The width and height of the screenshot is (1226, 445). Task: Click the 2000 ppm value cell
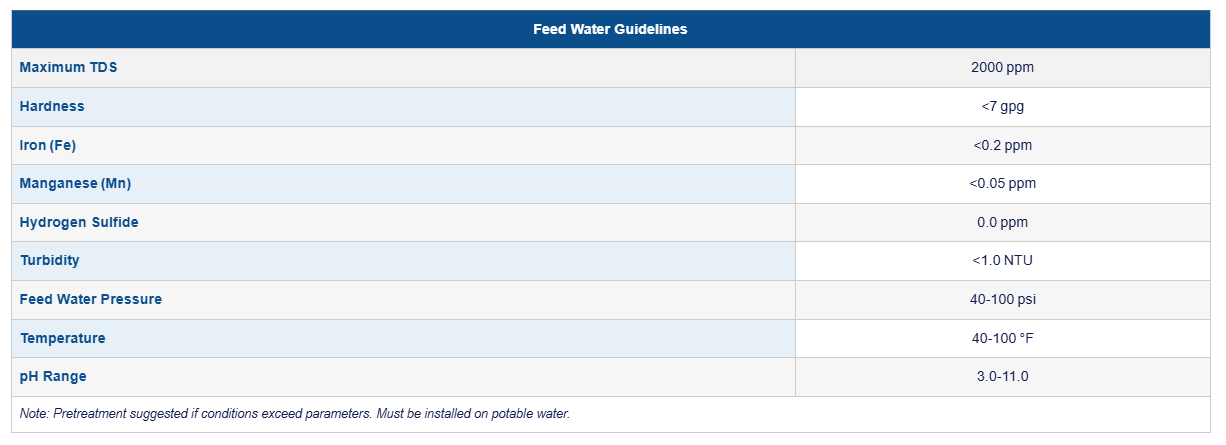click(x=1002, y=67)
